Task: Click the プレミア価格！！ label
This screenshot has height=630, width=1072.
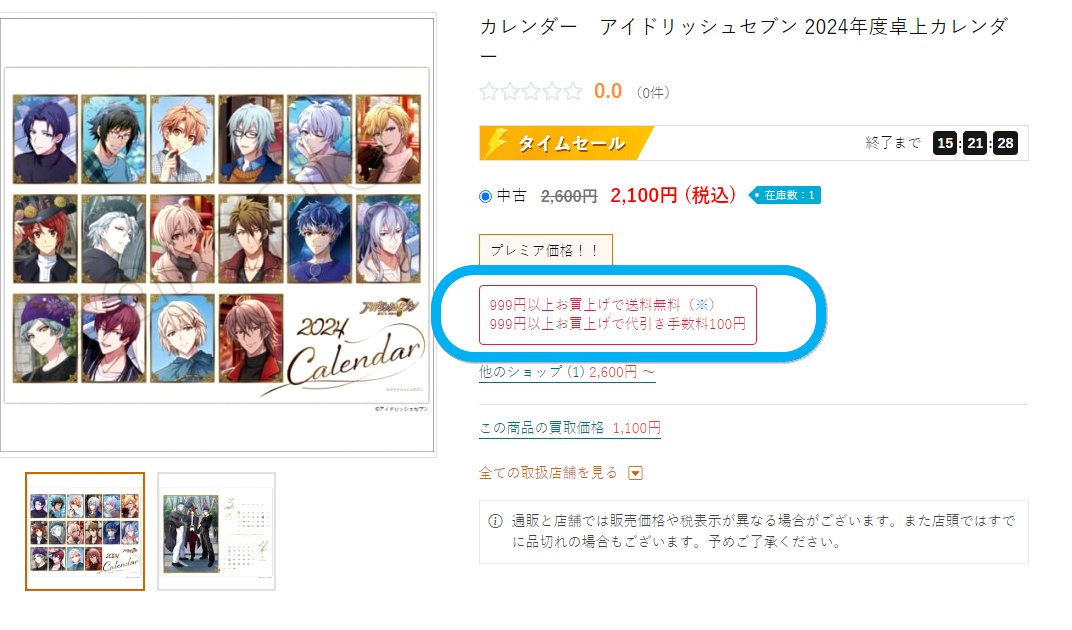Action: pyautogui.click(x=546, y=250)
